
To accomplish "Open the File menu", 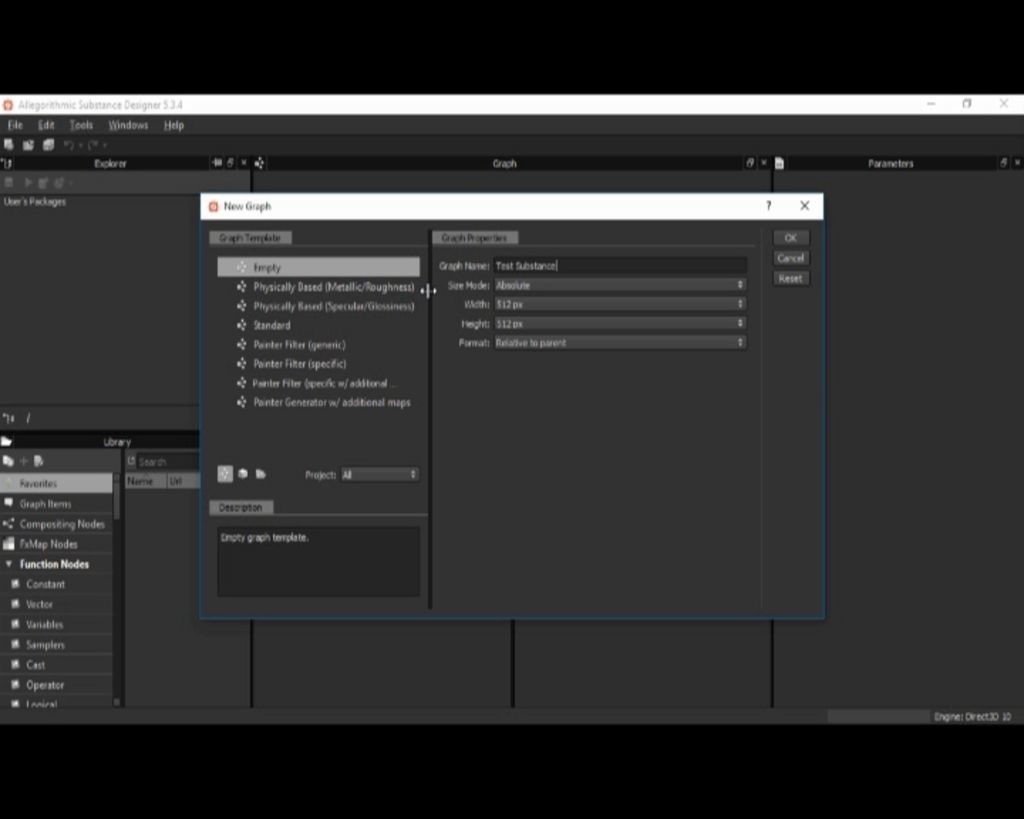I will coord(15,125).
